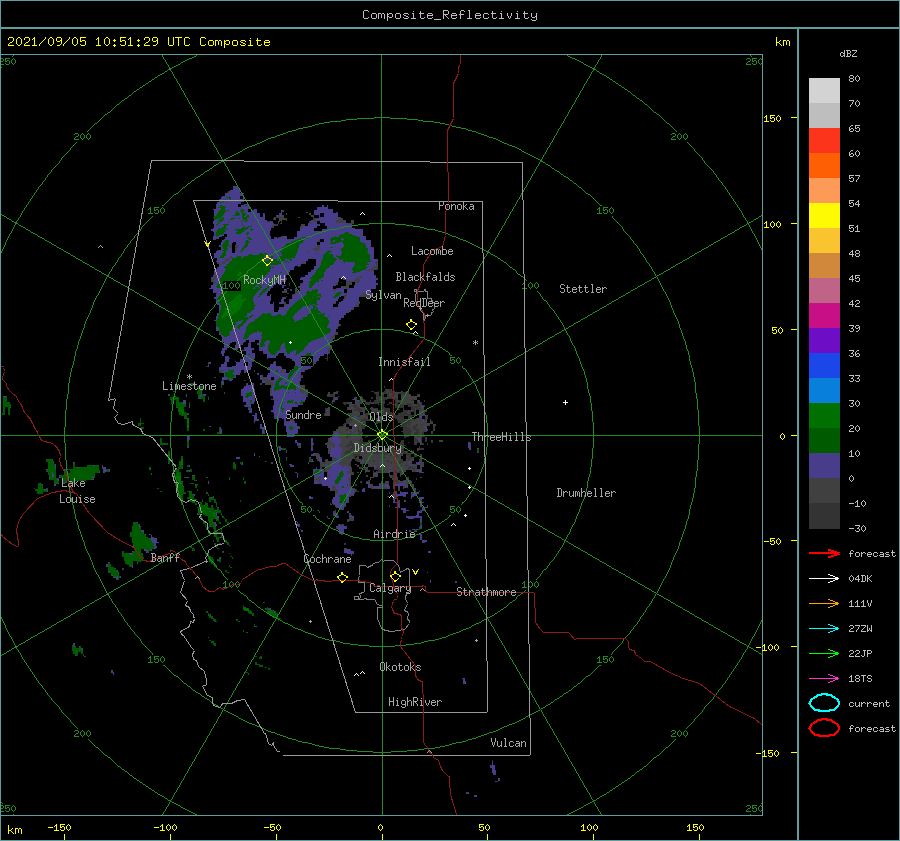Image resolution: width=900 pixels, height=841 pixels.
Task: Click the bright green 20-30 dBZ swatch
Action: coord(824,416)
